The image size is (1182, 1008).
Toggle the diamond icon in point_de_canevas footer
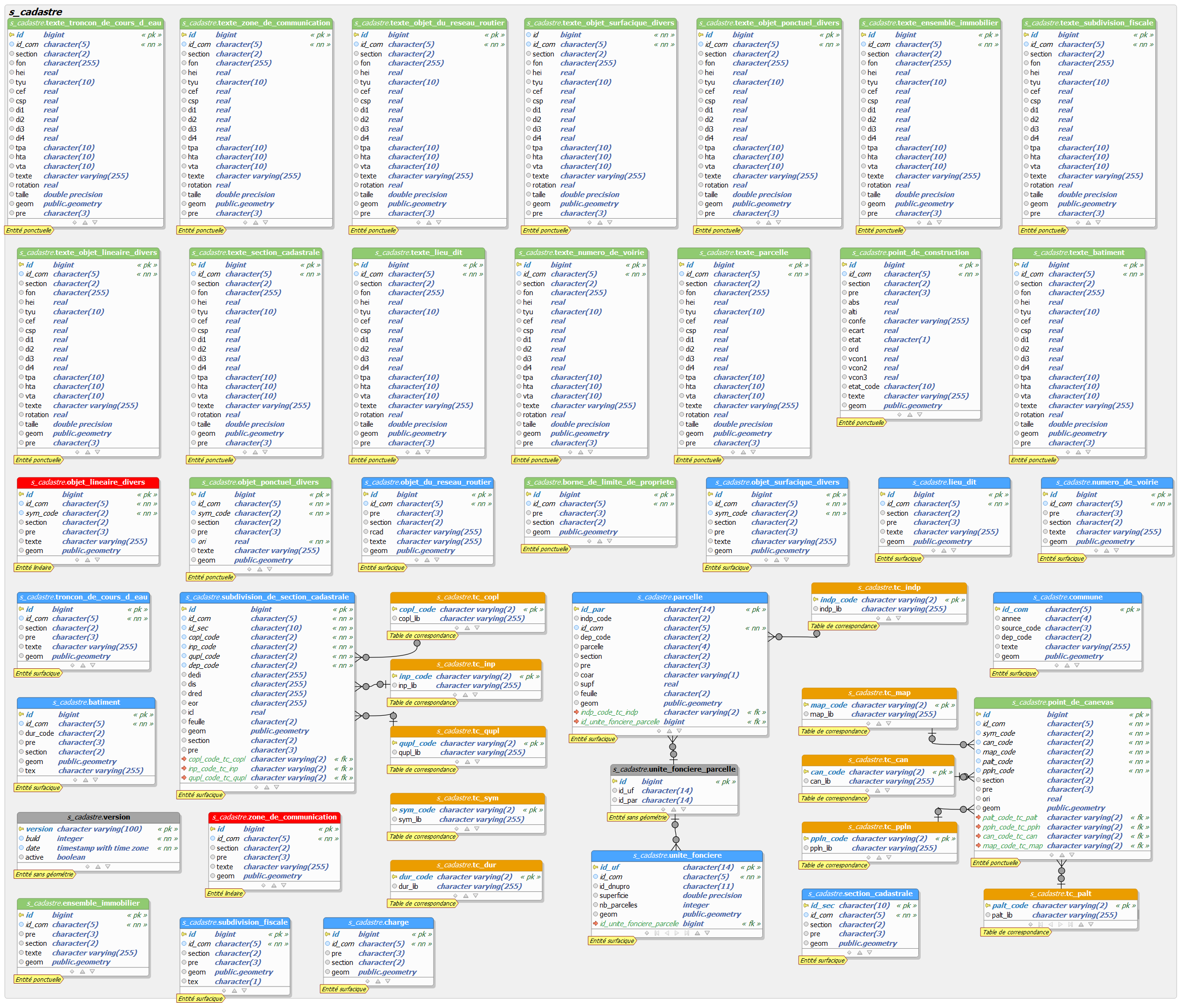[1051, 855]
